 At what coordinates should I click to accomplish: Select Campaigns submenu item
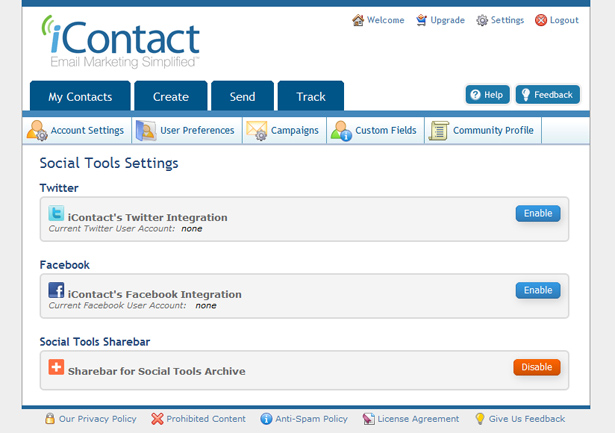point(284,130)
